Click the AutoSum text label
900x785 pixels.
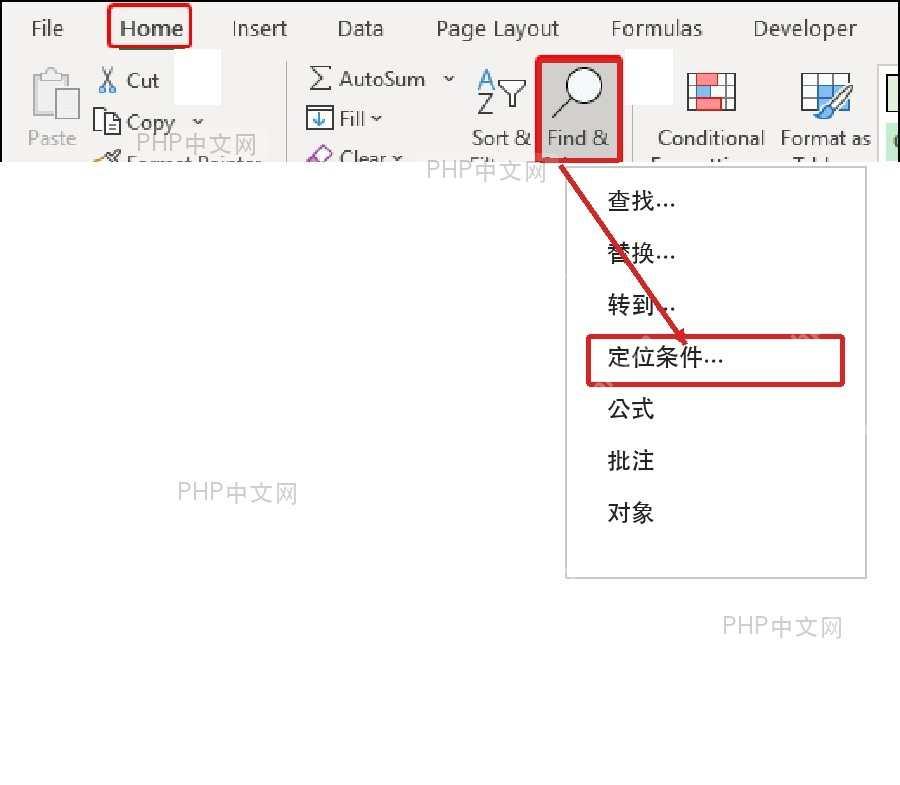click(382, 79)
